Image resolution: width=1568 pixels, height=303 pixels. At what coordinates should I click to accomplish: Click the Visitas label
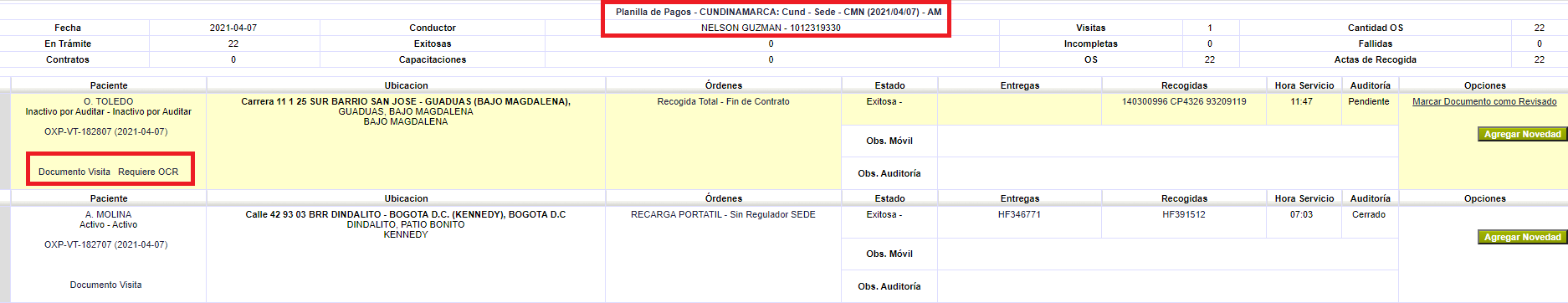[1090, 28]
